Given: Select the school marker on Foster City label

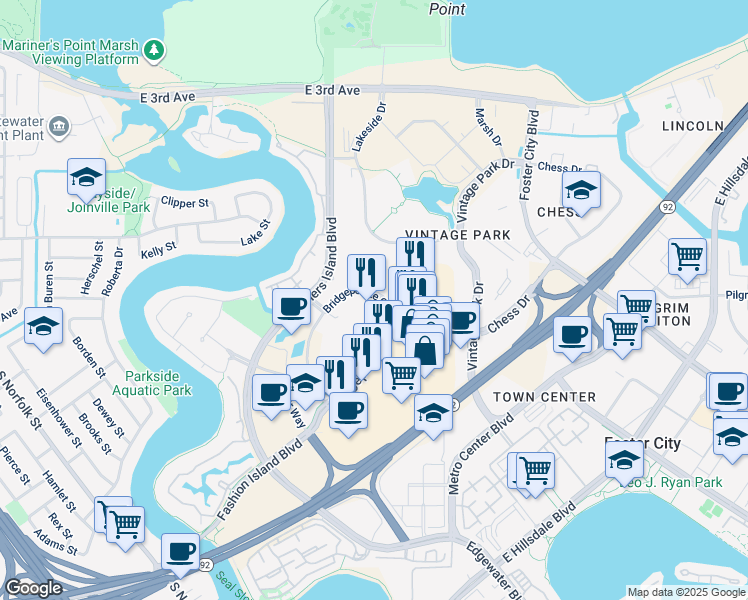Looking at the screenshot, I should tap(624, 462).
